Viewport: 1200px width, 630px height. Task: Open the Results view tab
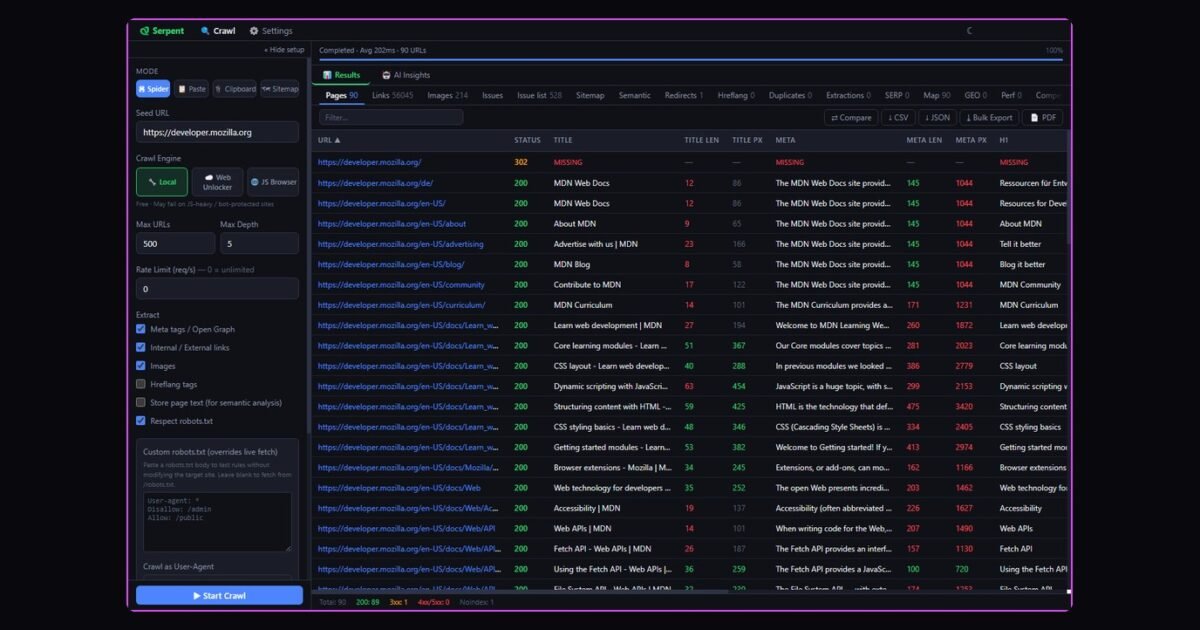pyautogui.click(x=341, y=75)
